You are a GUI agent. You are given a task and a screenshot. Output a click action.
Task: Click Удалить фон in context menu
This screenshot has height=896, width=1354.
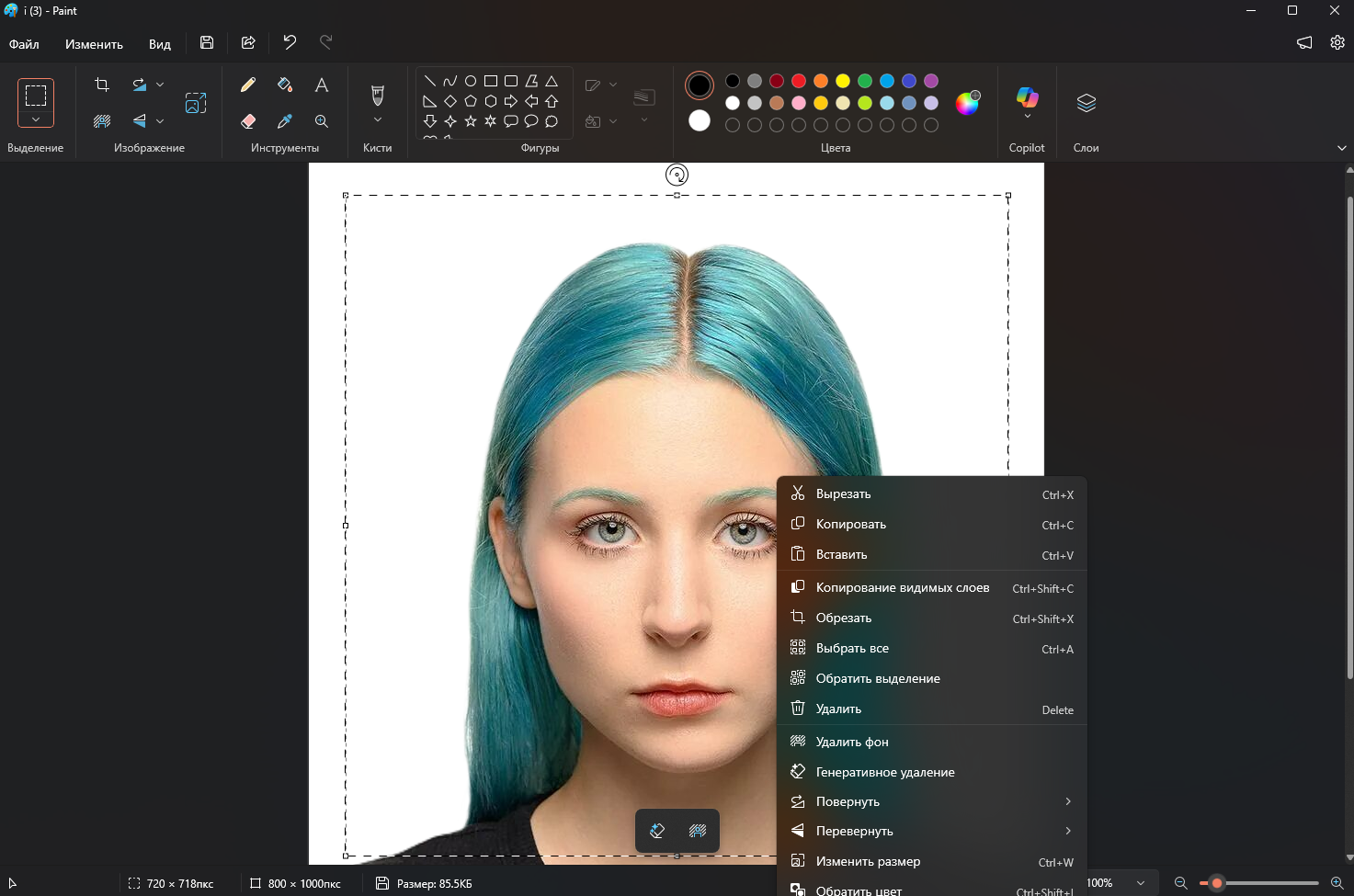[x=932, y=742]
